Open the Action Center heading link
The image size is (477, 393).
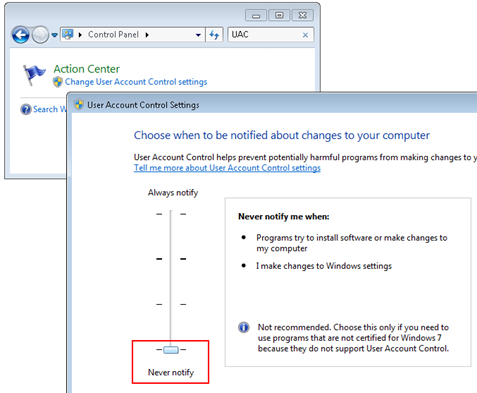(x=87, y=69)
